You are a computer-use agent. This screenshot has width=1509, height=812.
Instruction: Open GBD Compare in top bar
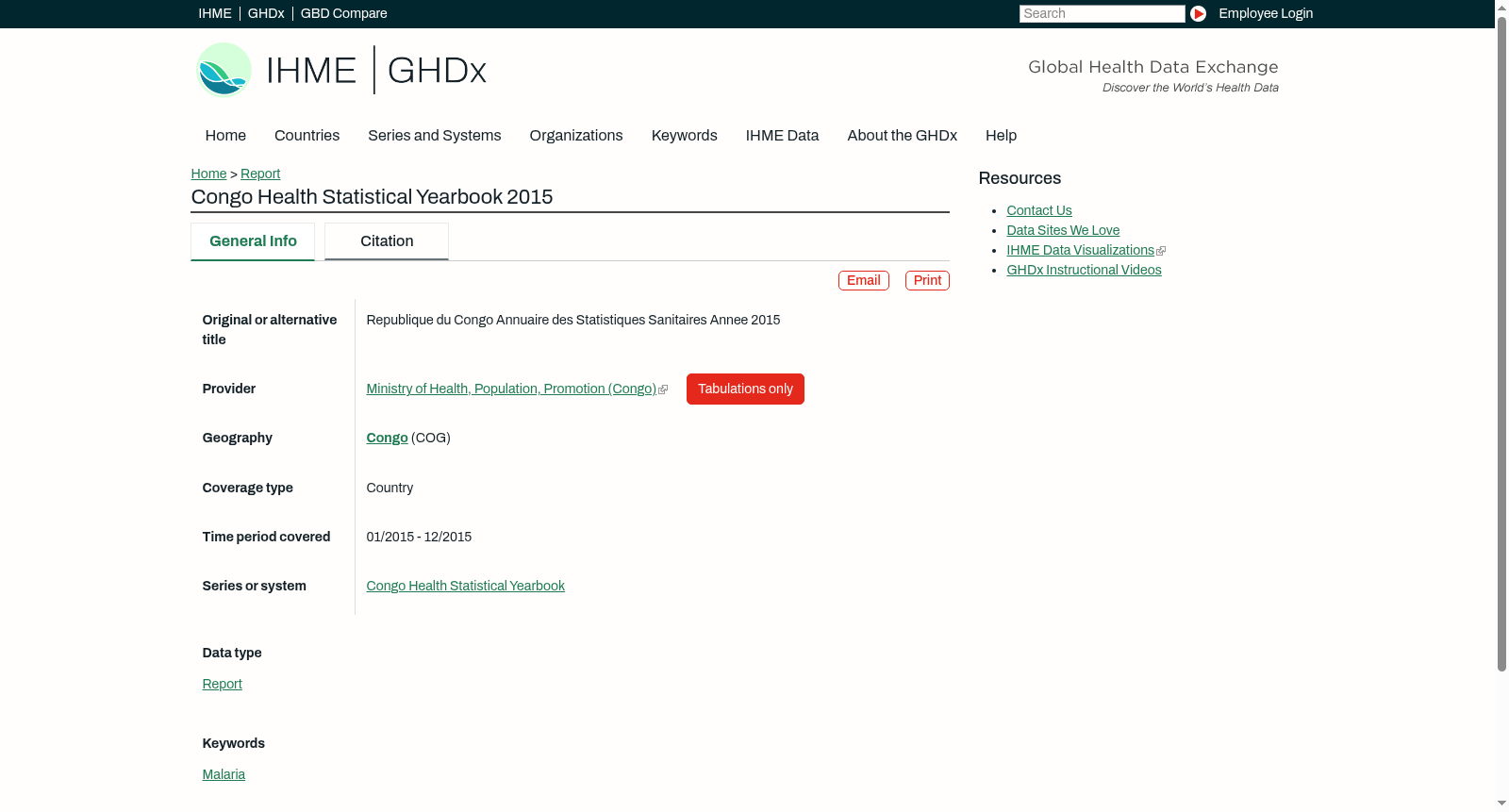344,13
